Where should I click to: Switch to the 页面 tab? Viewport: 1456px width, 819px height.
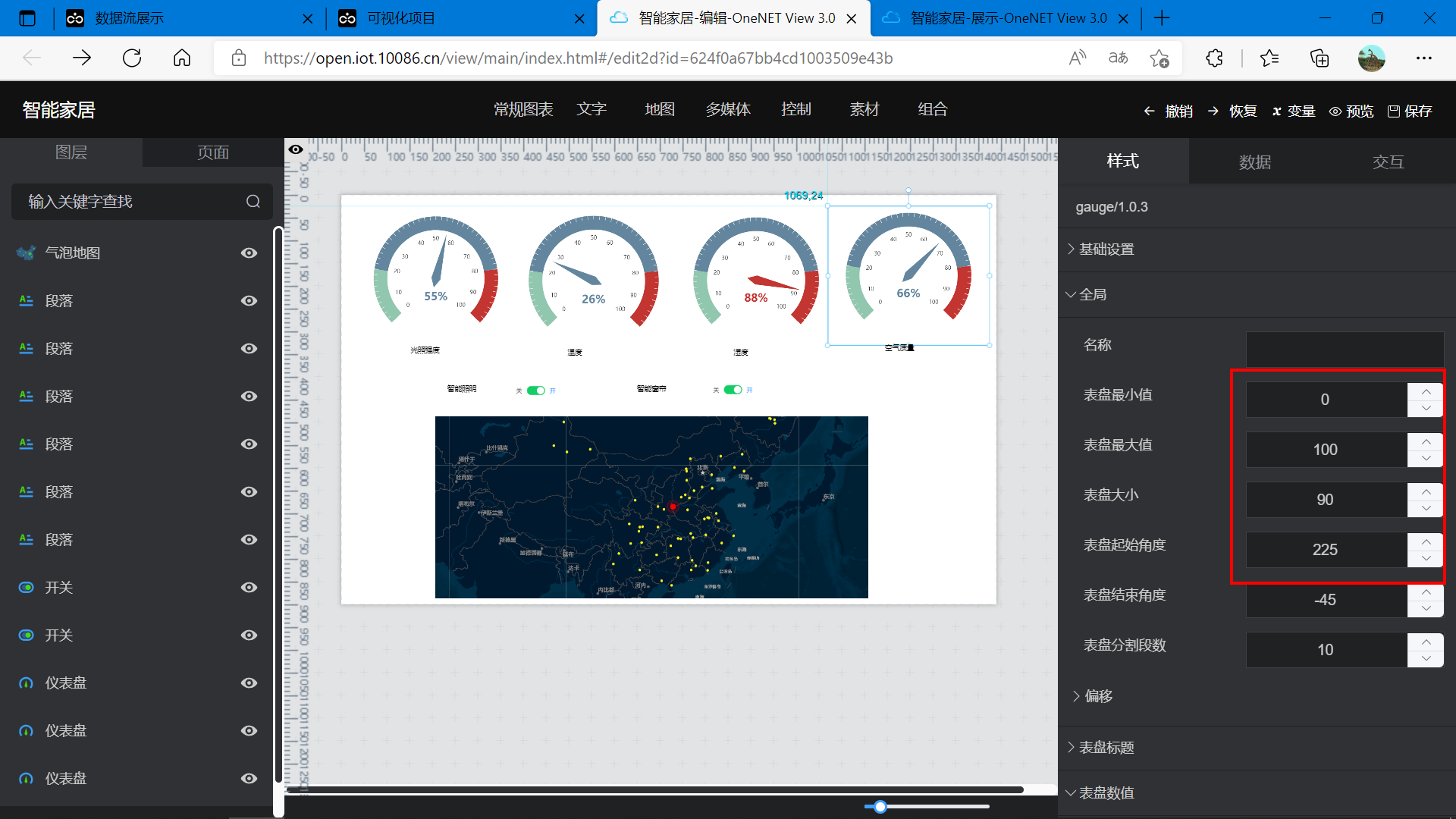pyautogui.click(x=213, y=152)
